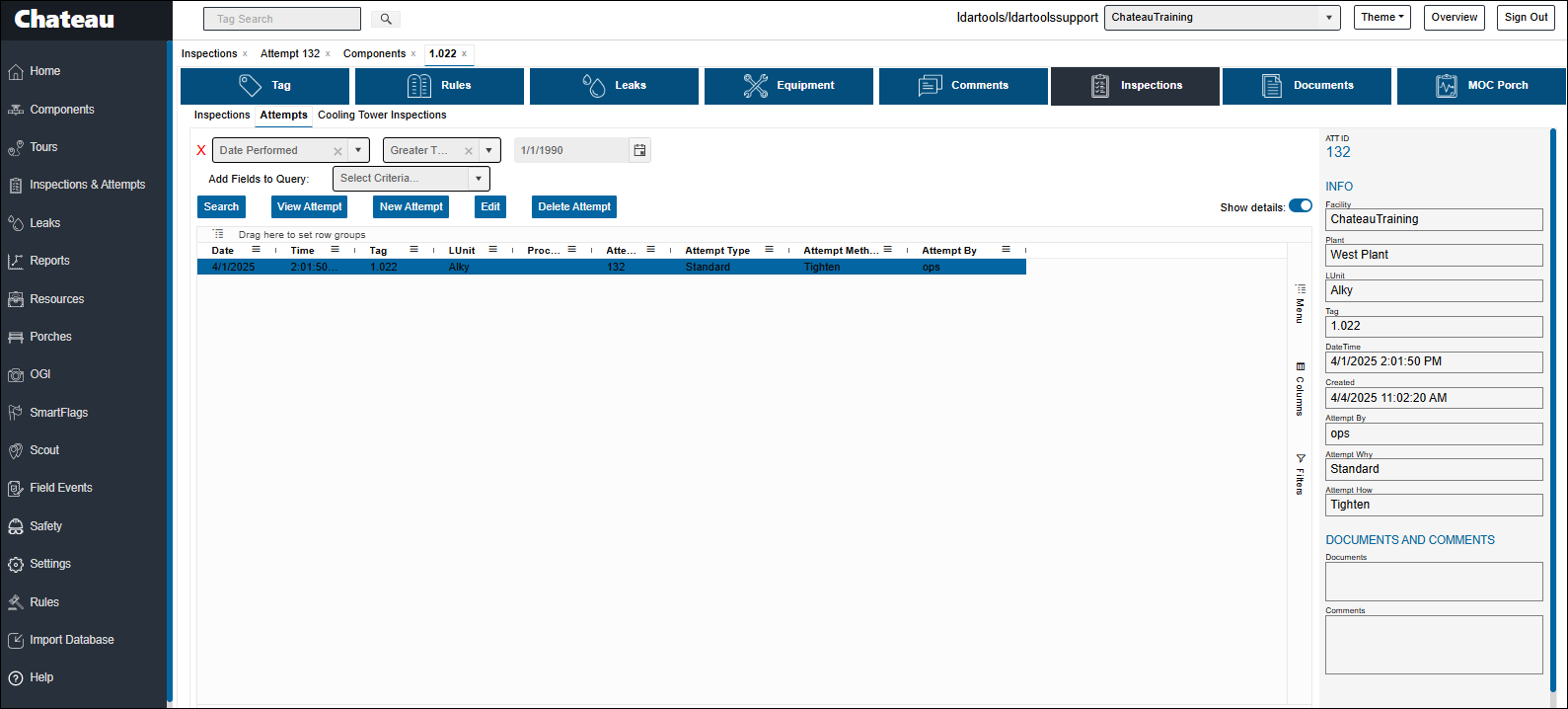Viewport: 1568px width, 709px height.
Task: Click the Tag Search input field
Action: tap(281, 19)
